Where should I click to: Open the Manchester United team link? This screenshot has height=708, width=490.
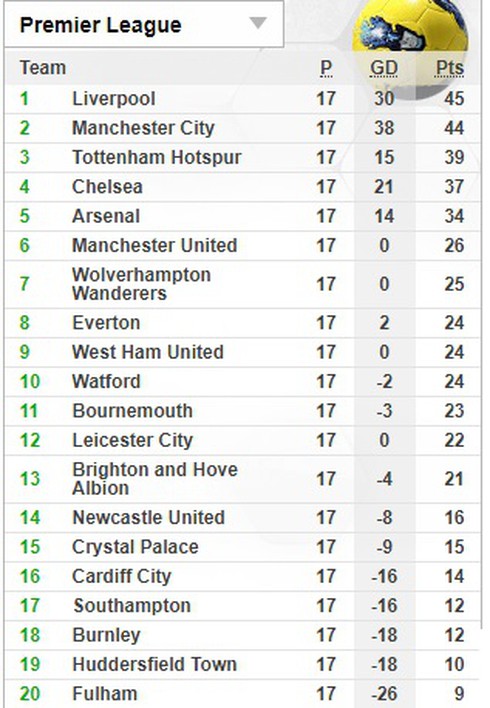[x=154, y=245]
